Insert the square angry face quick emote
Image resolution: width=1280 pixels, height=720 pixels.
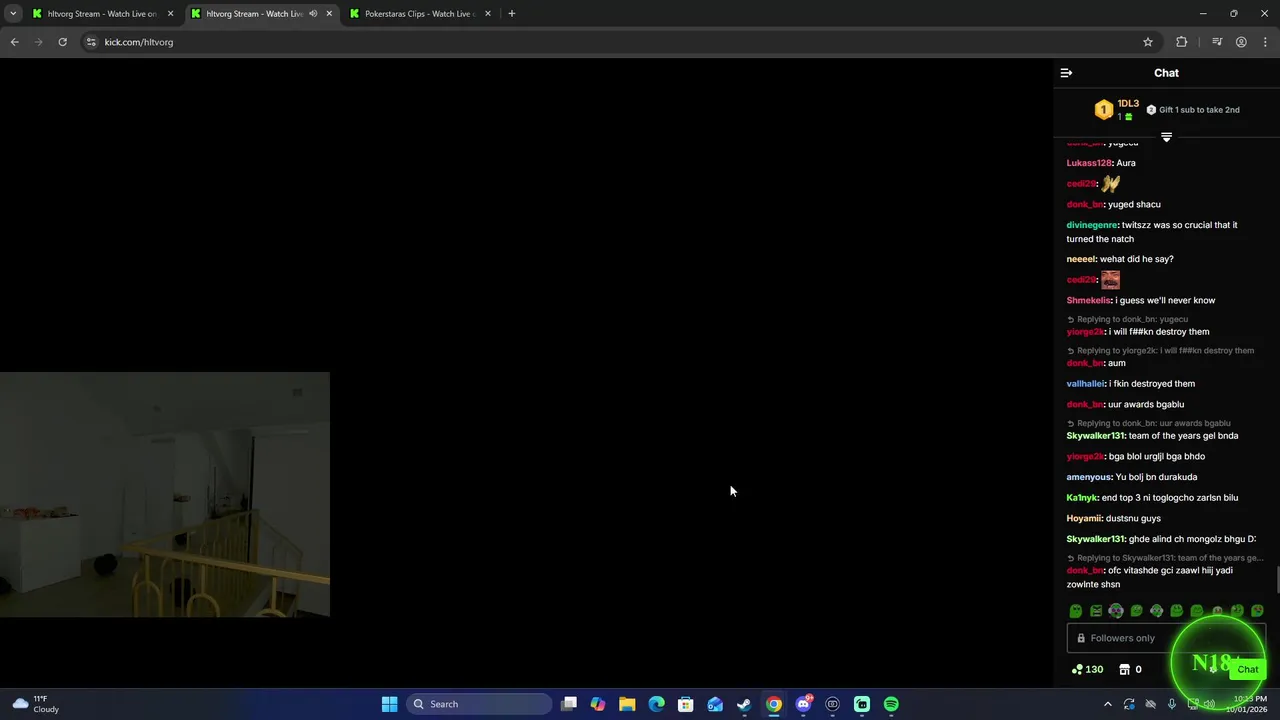(1096, 611)
